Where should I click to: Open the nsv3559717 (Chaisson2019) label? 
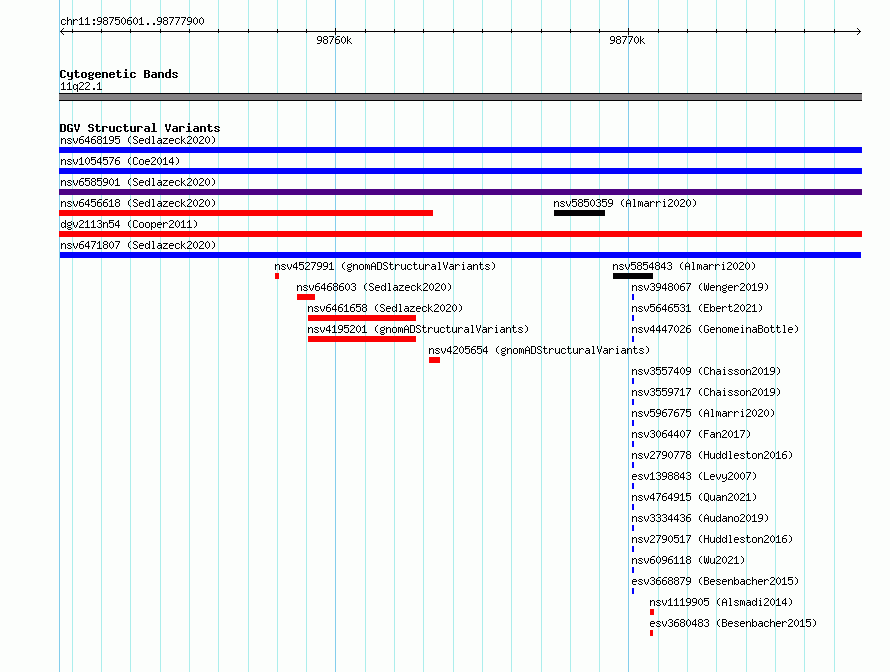point(706,392)
